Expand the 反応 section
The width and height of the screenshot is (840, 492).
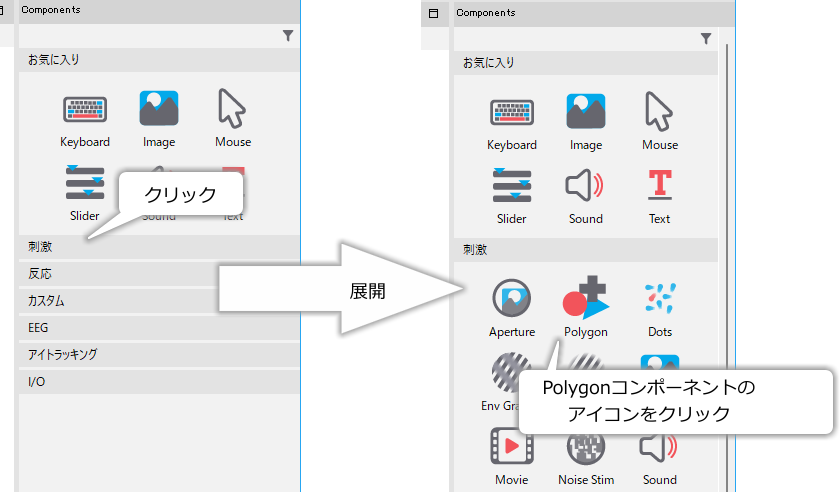tap(159, 274)
